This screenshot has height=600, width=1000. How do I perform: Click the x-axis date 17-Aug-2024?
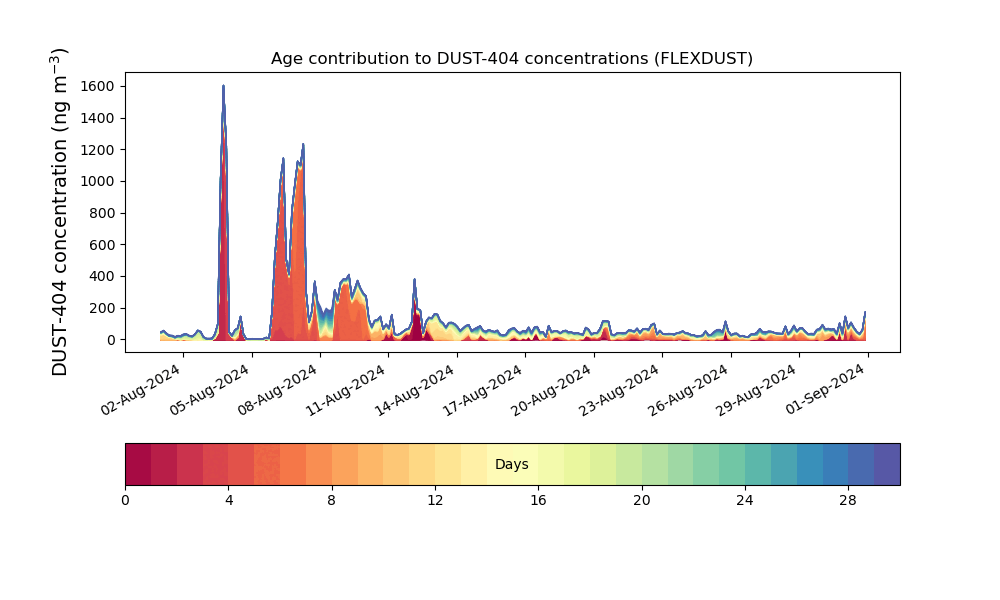[483, 390]
